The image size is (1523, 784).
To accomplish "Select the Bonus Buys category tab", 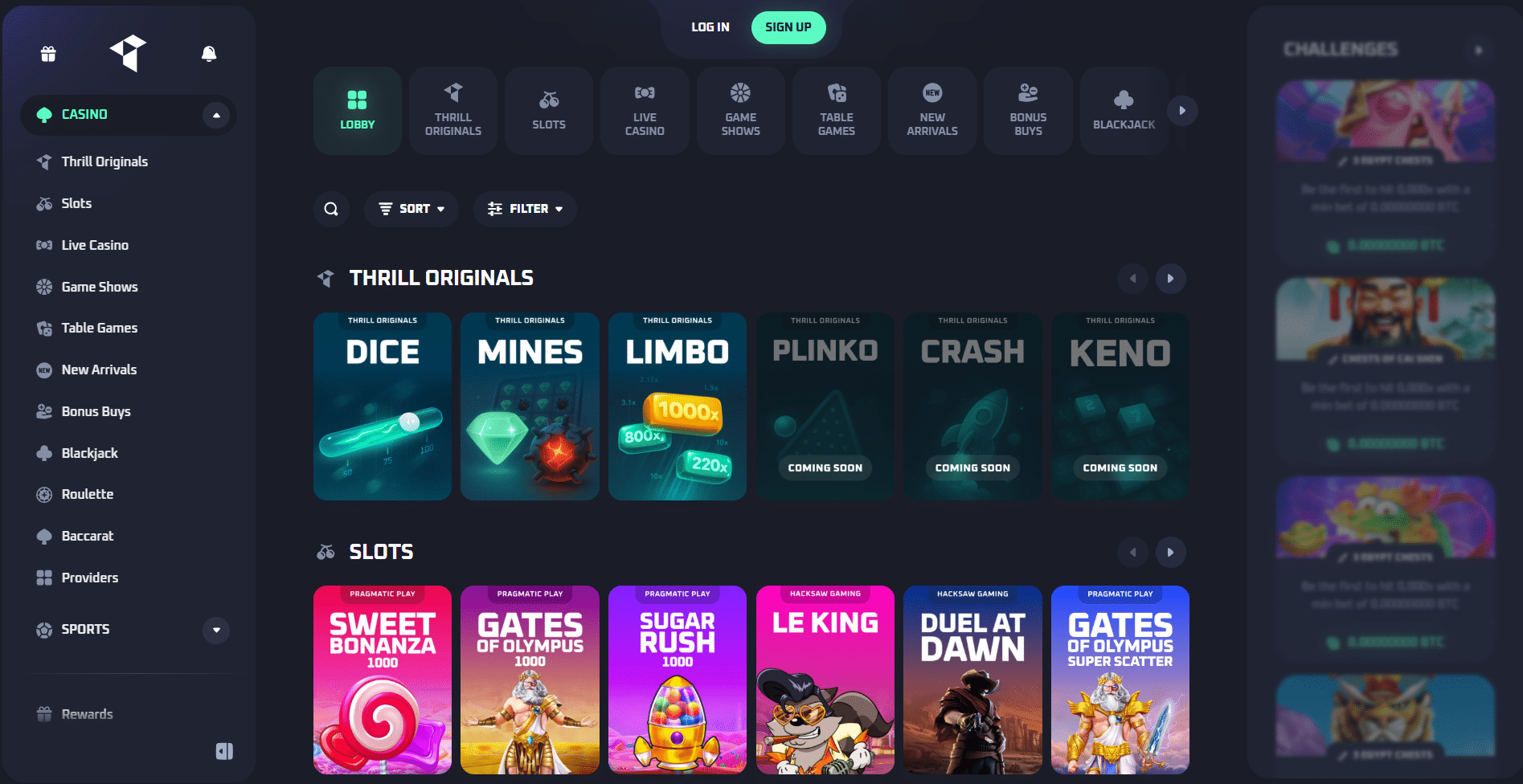I will [1028, 111].
